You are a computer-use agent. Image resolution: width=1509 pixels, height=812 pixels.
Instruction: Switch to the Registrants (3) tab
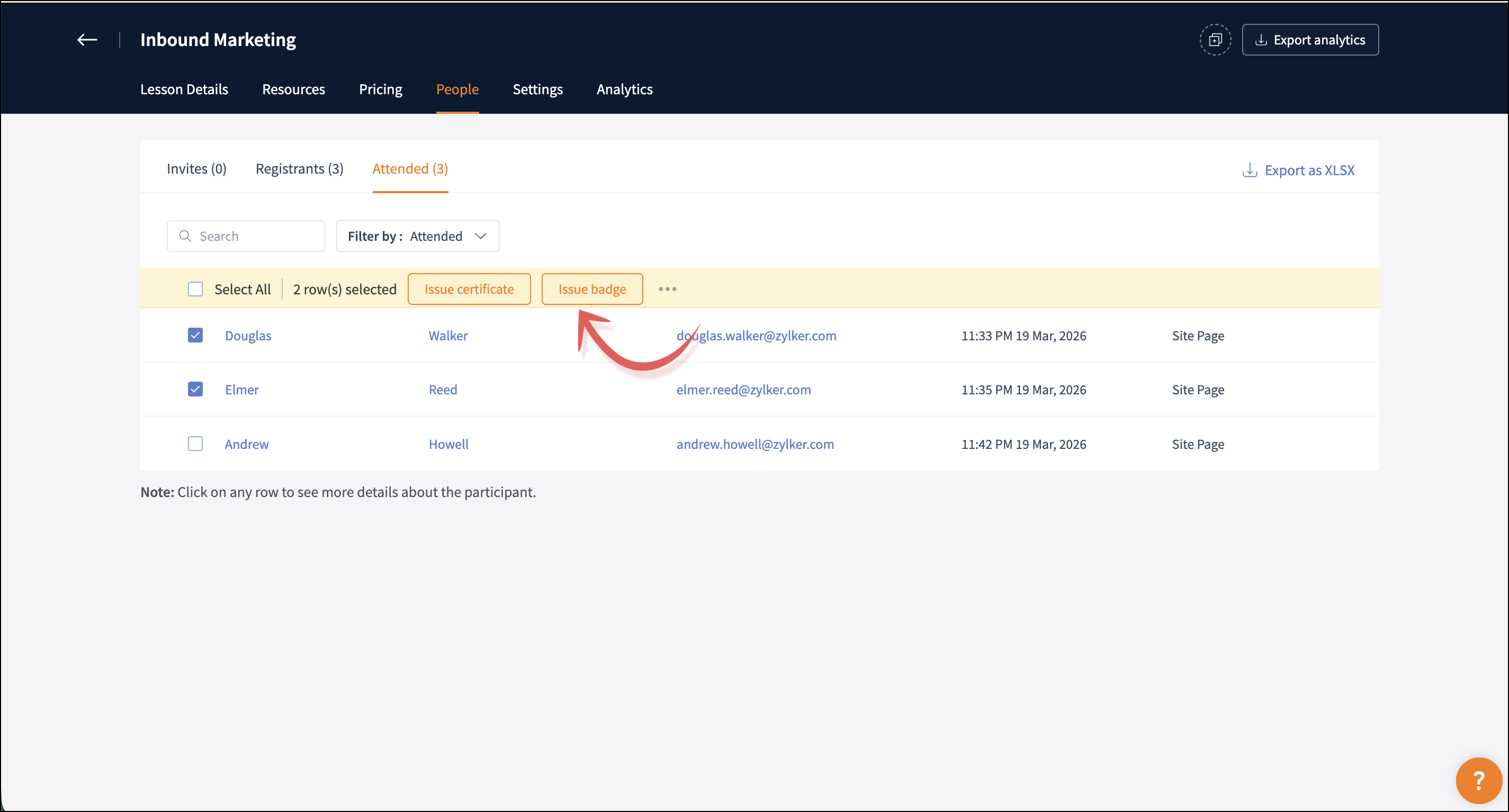point(299,169)
